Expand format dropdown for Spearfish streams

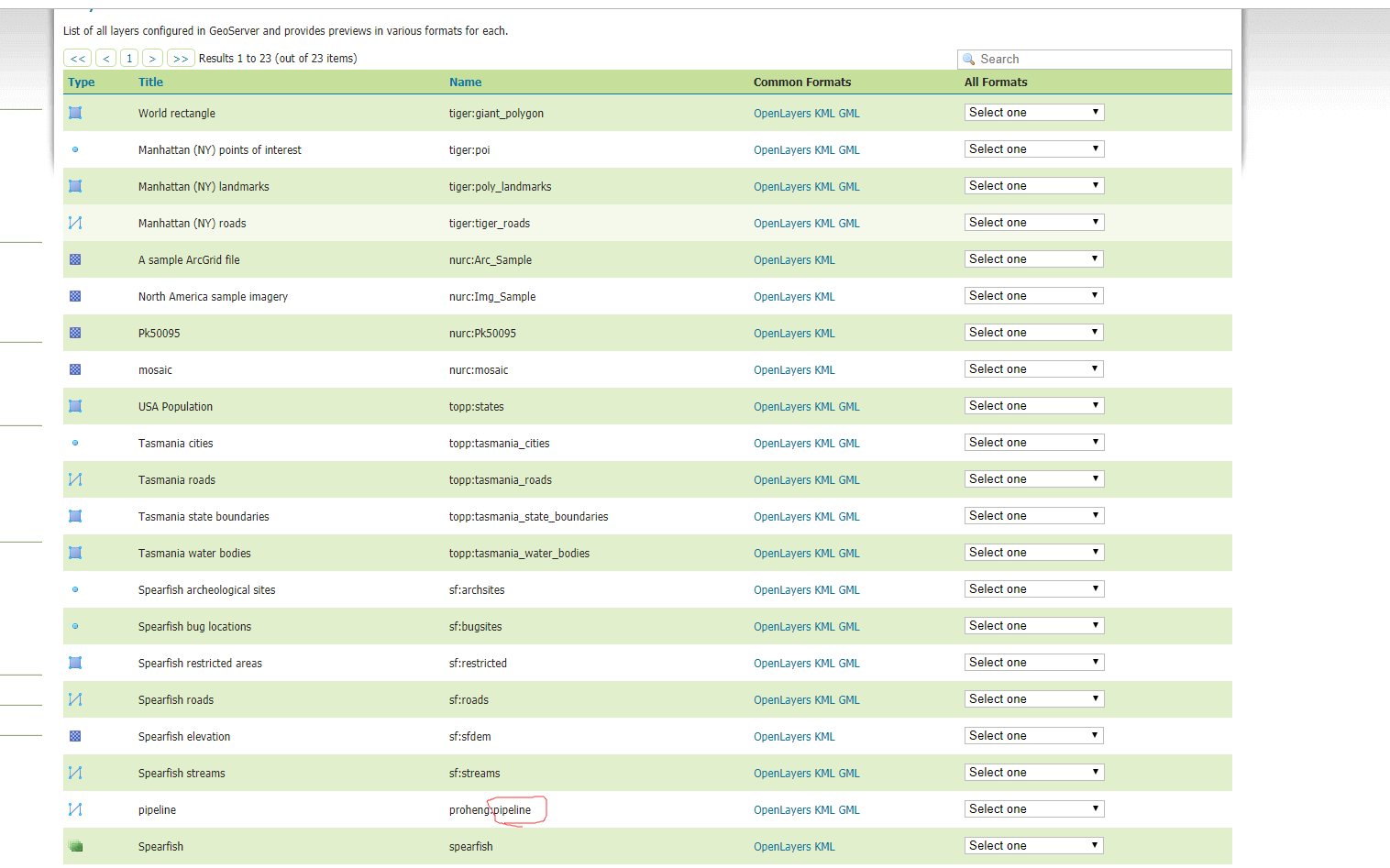coord(1033,773)
